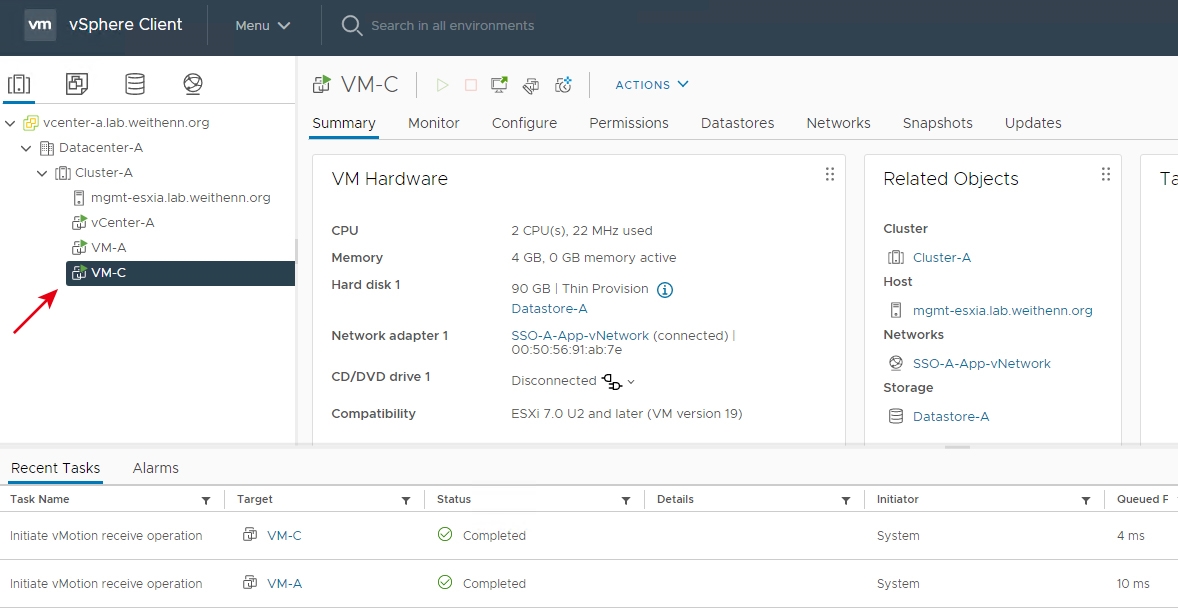Image resolution: width=1178 pixels, height=608 pixels.
Task: Click the Take Snapshot toolbar icon
Action: pyautogui.click(x=563, y=85)
